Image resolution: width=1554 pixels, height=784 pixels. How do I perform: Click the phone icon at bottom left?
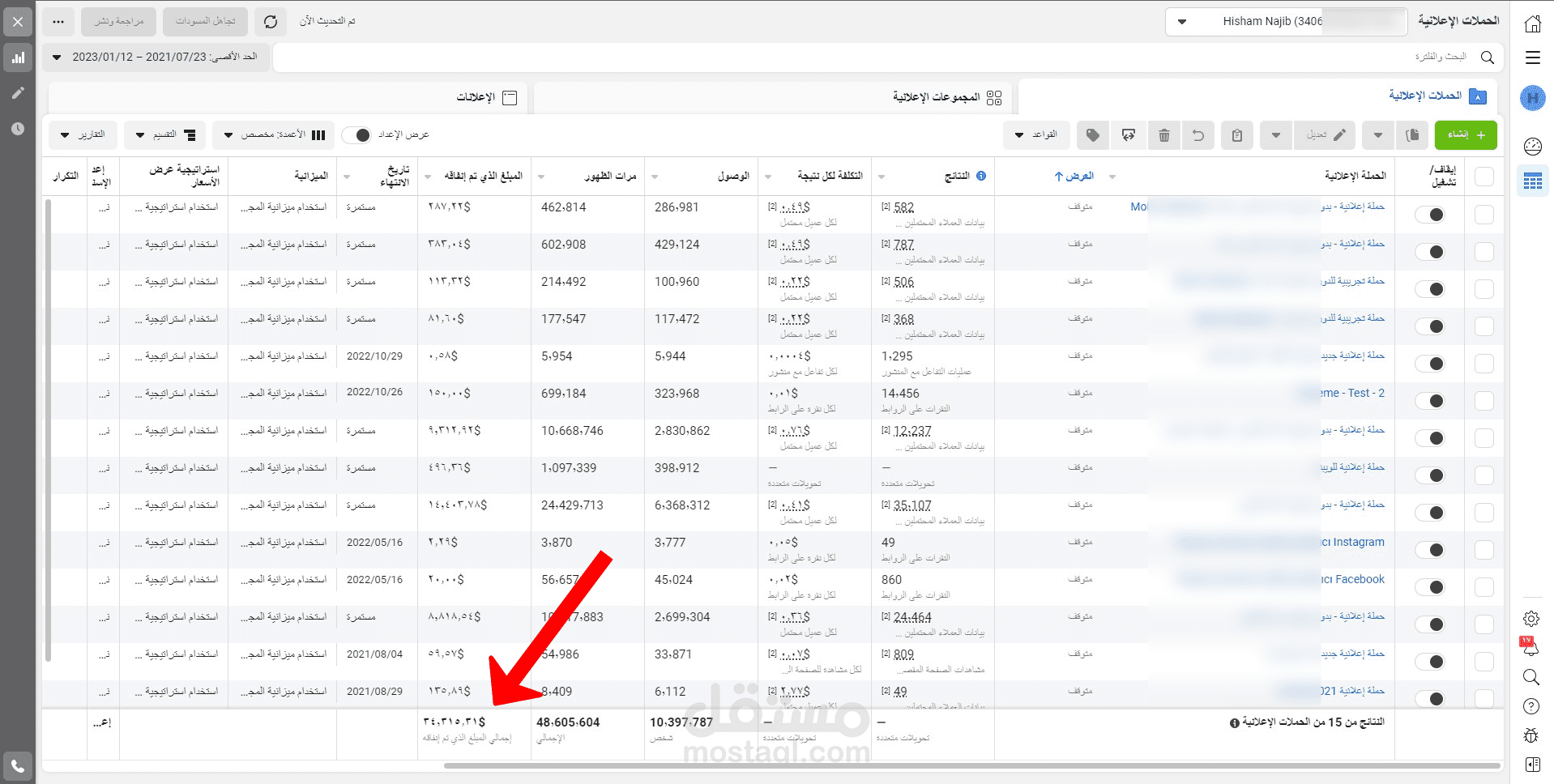coord(18,765)
